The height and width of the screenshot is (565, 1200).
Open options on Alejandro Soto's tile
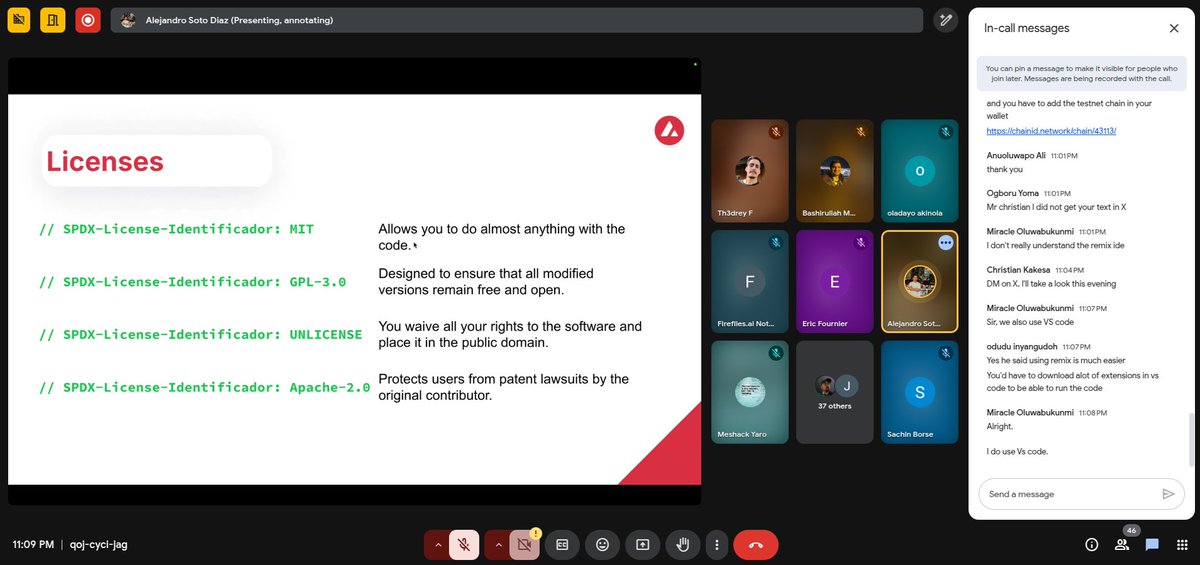pos(946,243)
